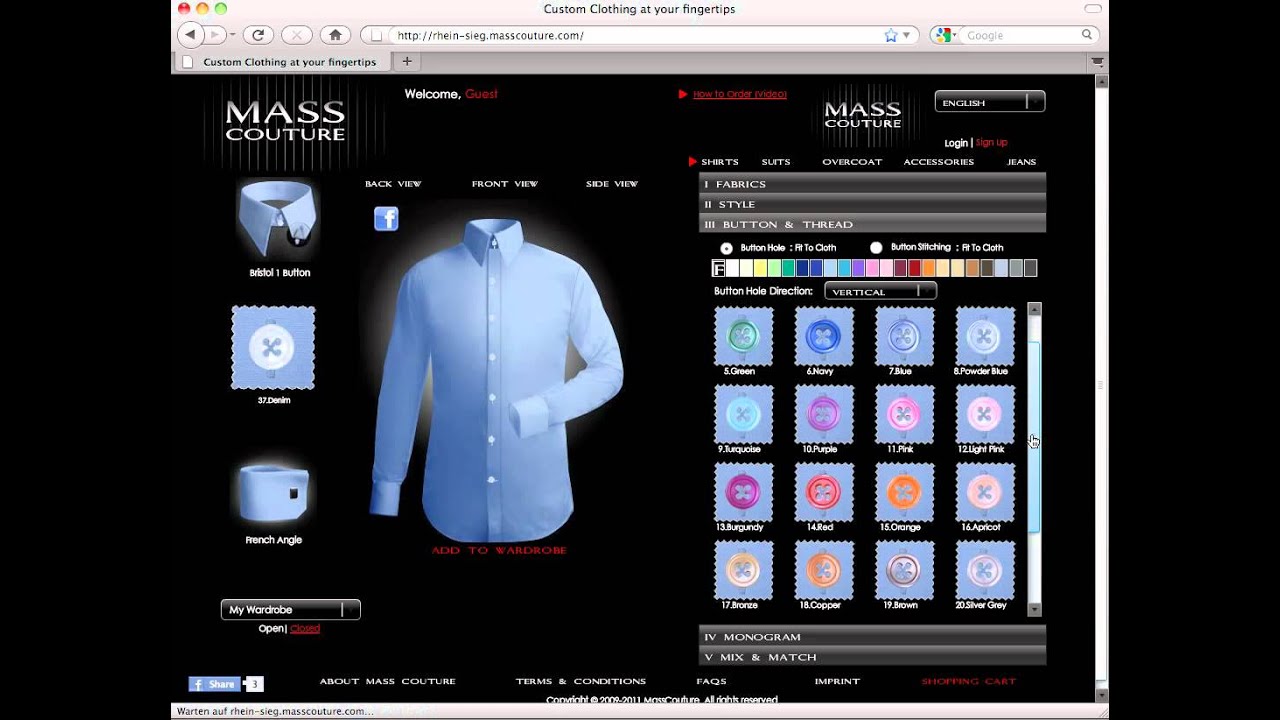Open the Shopping Cart link

coord(969,681)
